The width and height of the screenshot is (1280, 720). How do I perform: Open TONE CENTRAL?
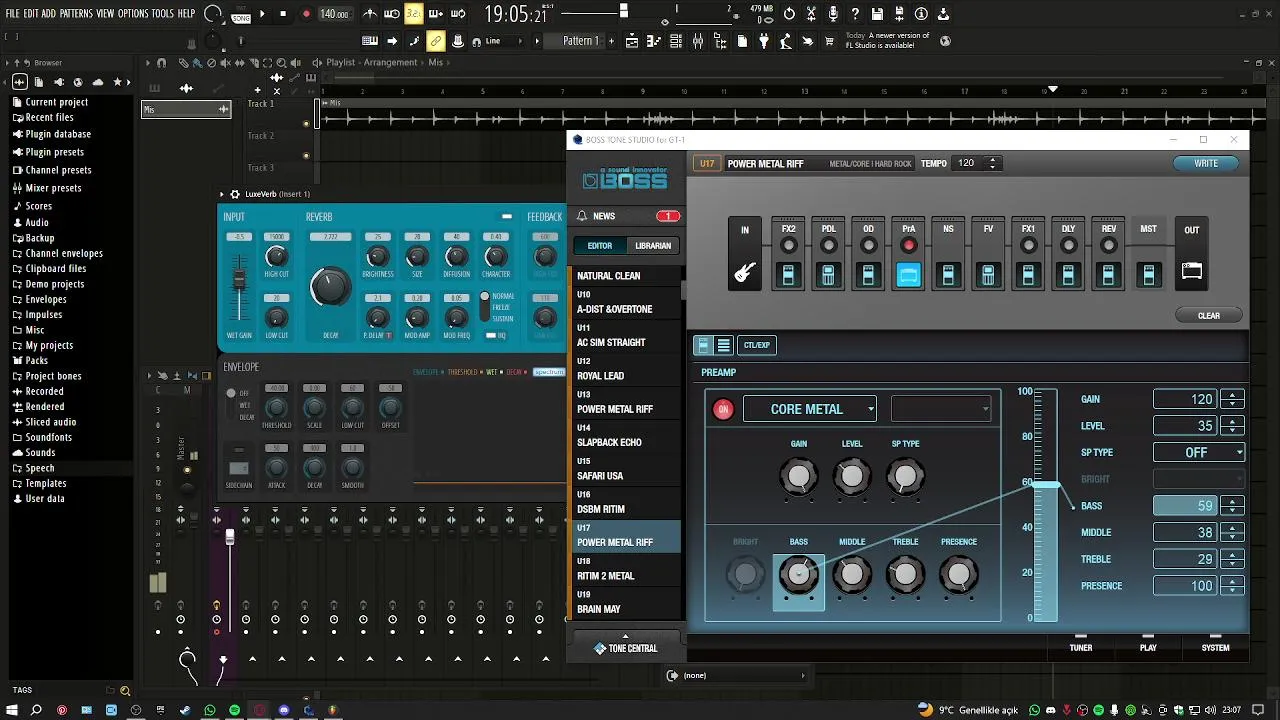click(x=626, y=648)
